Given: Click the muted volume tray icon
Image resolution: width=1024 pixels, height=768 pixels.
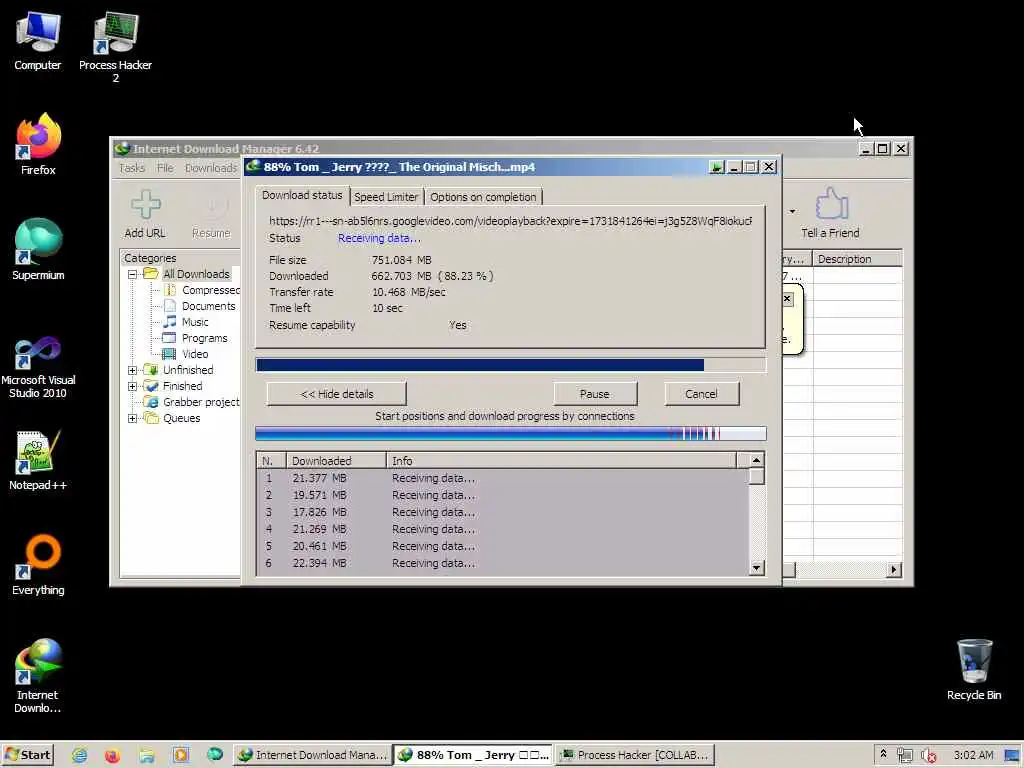Looking at the screenshot, I should tap(928, 756).
